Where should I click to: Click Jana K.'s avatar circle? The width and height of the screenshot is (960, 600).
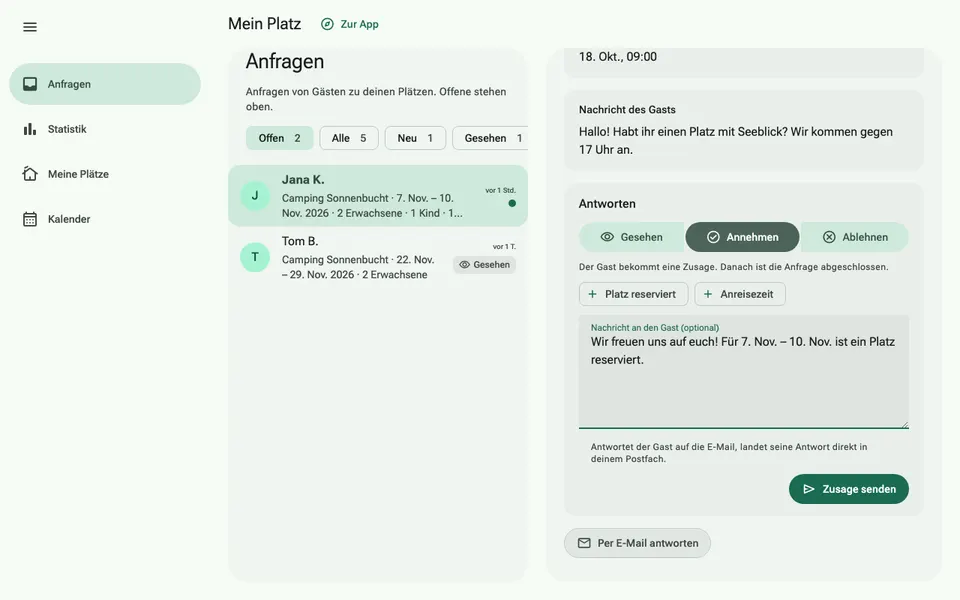click(255, 196)
